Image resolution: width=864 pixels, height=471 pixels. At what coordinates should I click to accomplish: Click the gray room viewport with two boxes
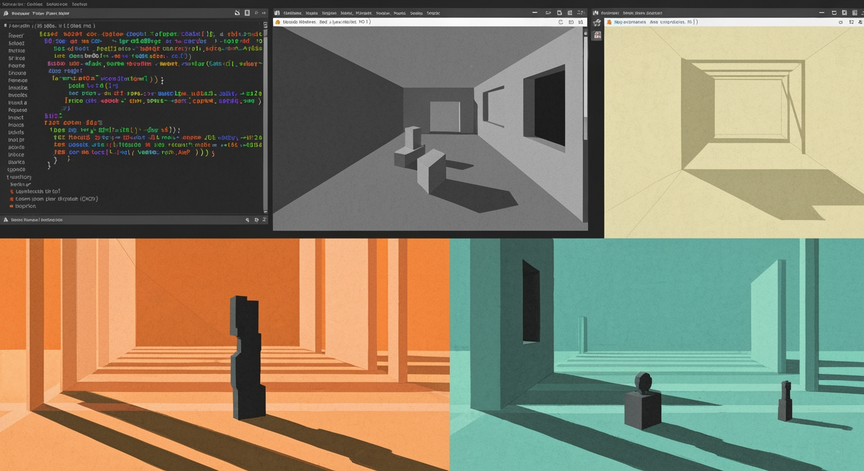[x=429, y=128]
